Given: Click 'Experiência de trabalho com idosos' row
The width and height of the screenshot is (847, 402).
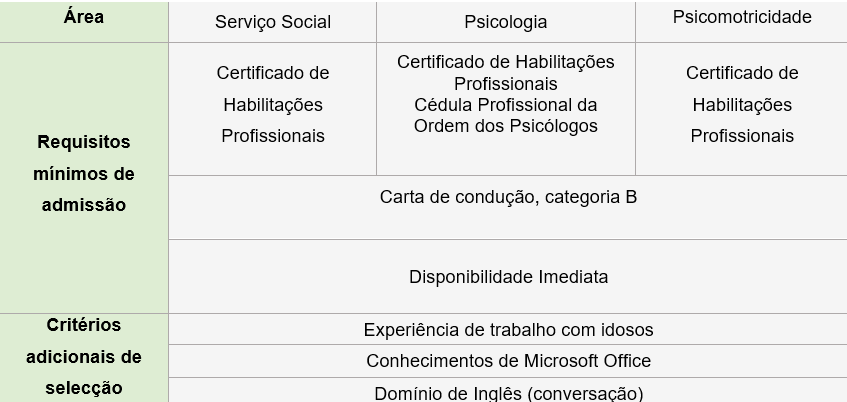Looking at the screenshot, I should pyautogui.click(x=508, y=329).
